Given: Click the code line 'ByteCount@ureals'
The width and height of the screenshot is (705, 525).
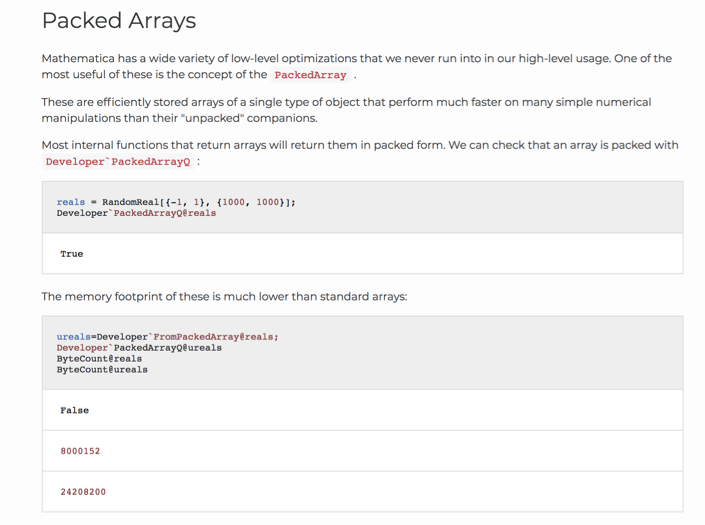Looking at the screenshot, I should (x=102, y=369).
